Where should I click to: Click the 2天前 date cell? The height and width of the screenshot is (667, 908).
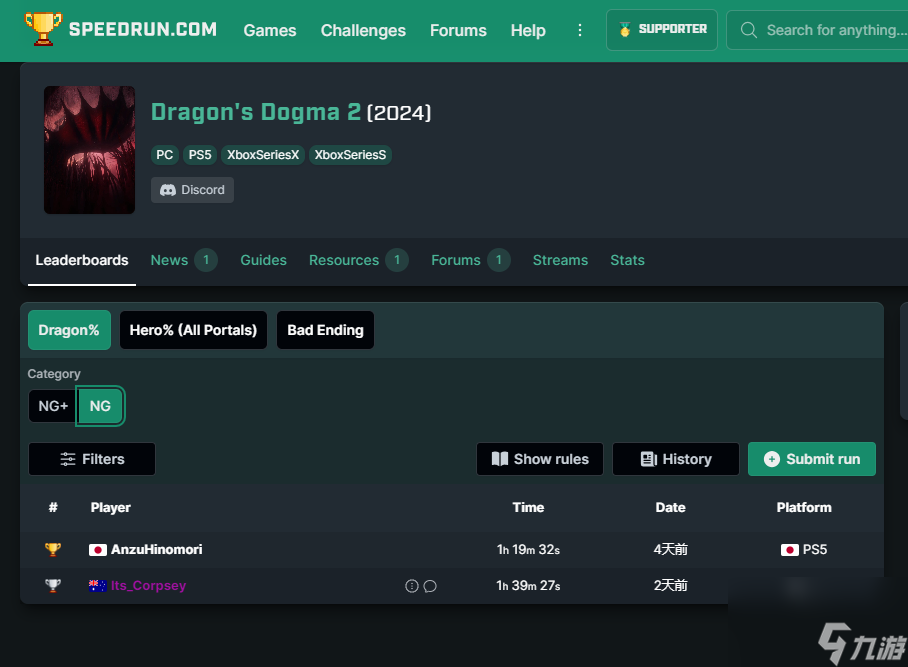(671, 585)
